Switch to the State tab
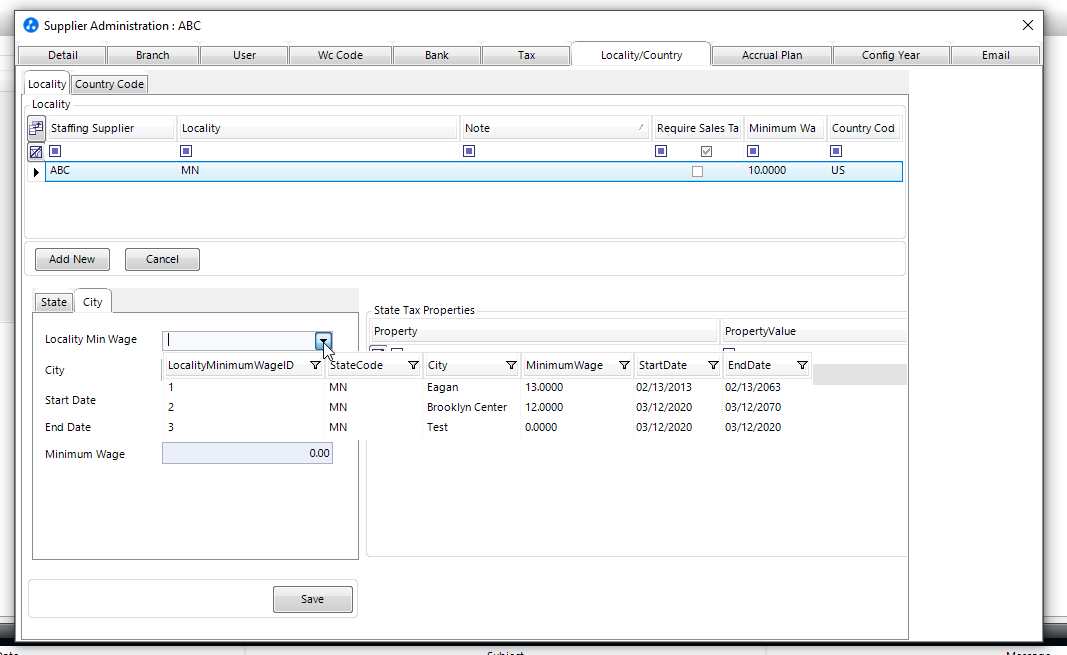The height and width of the screenshot is (655, 1067). [x=54, y=302]
